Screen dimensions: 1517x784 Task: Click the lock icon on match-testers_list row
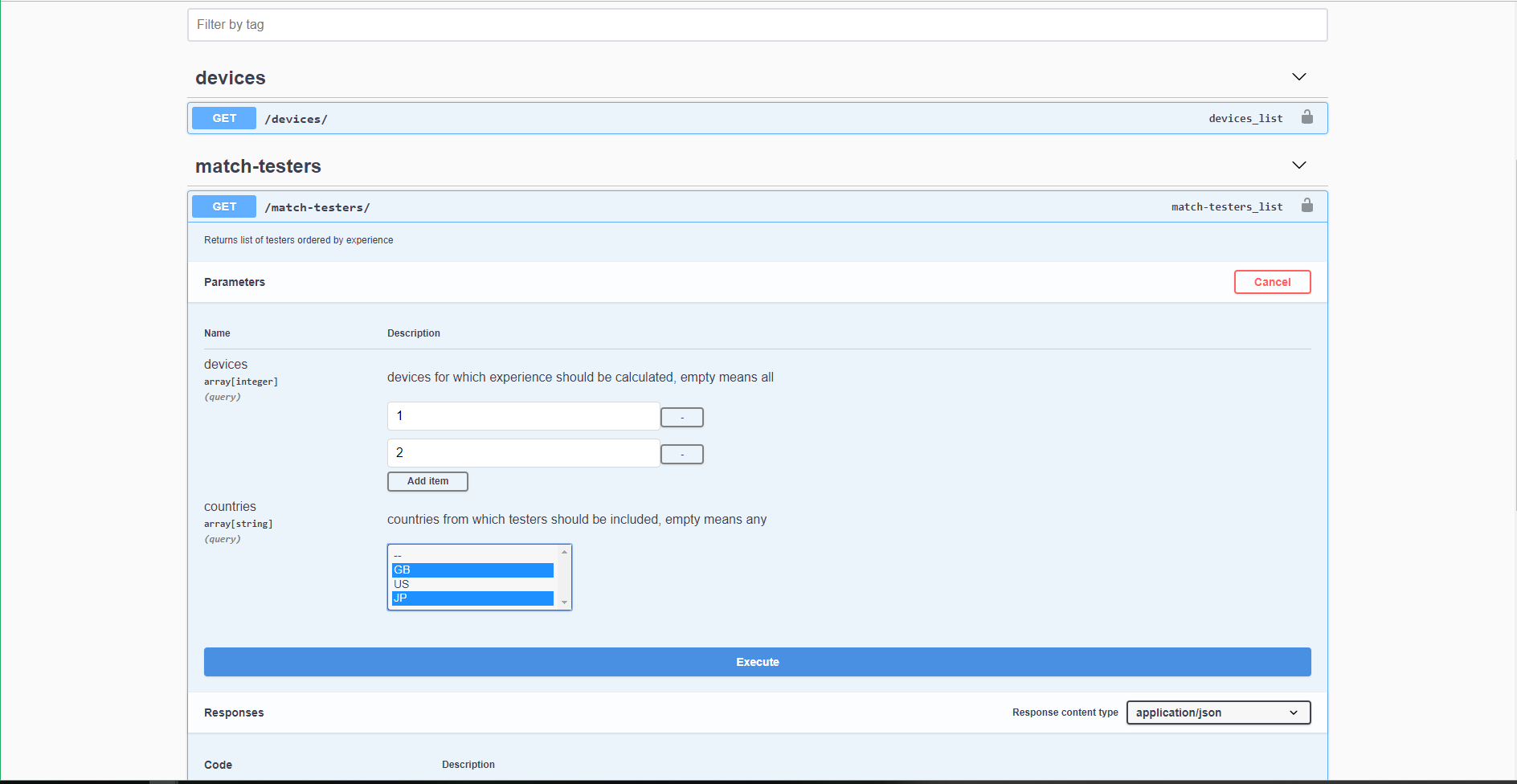pyautogui.click(x=1307, y=206)
